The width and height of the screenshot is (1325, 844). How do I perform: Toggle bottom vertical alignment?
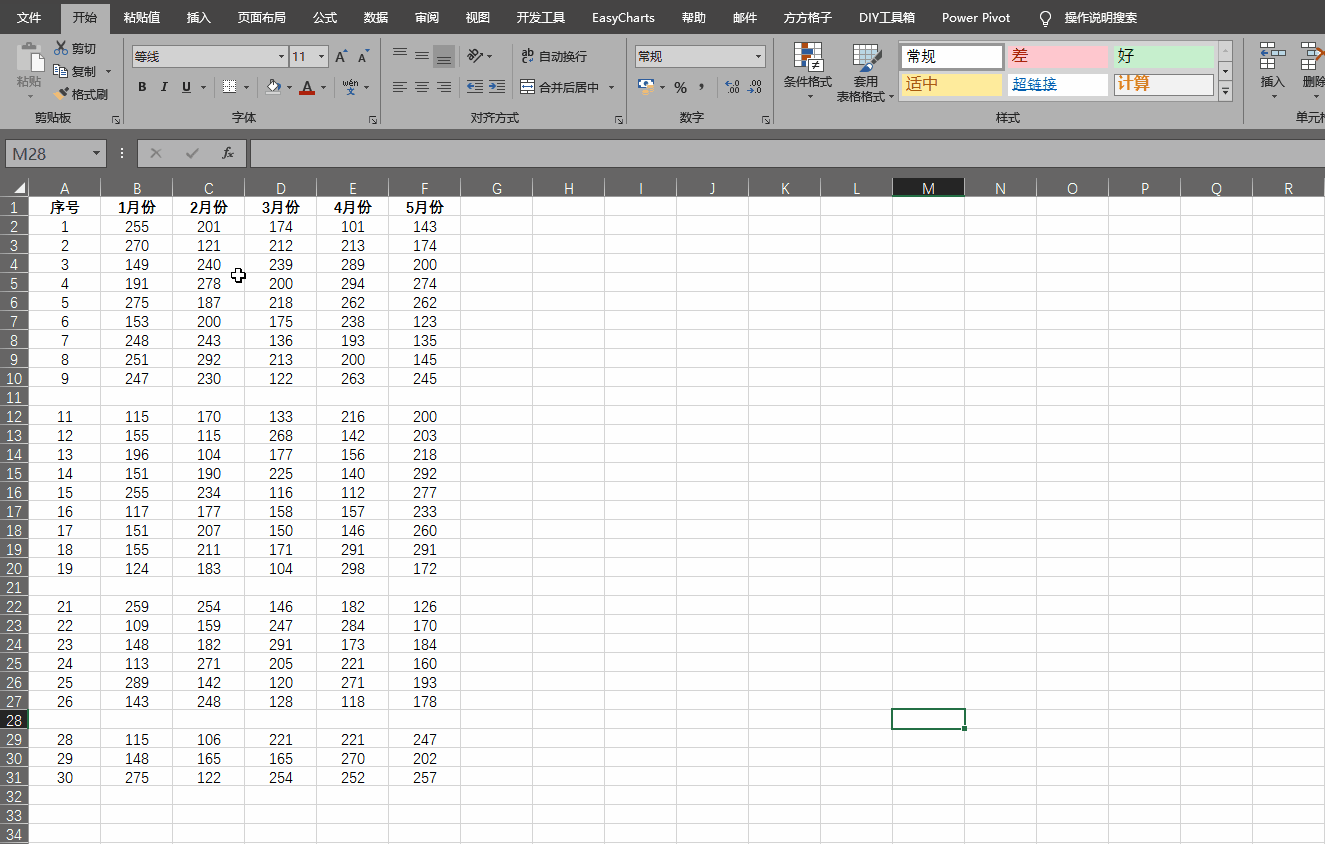coord(444,56)
